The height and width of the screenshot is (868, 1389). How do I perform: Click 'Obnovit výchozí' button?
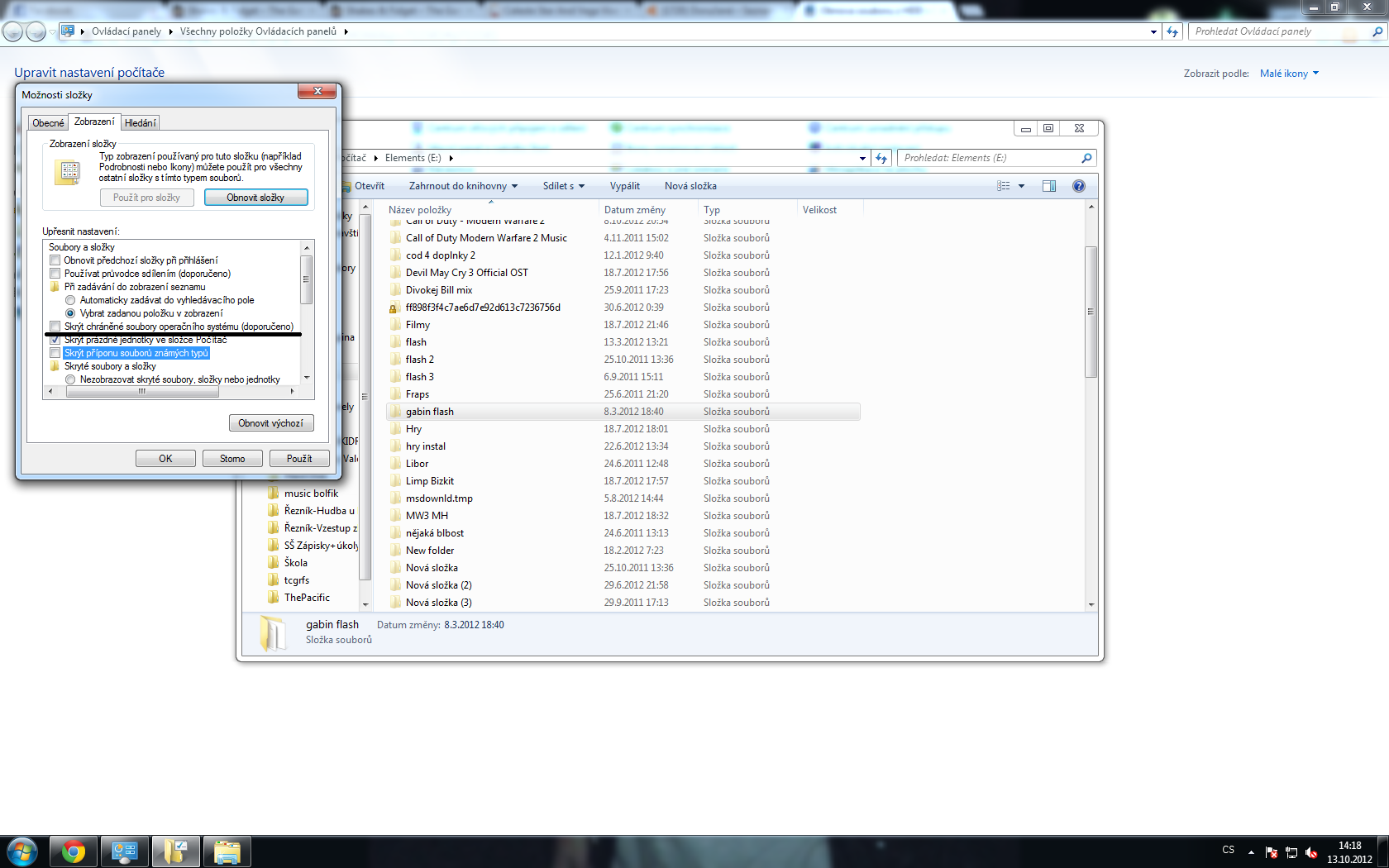(x=271, y=423)
